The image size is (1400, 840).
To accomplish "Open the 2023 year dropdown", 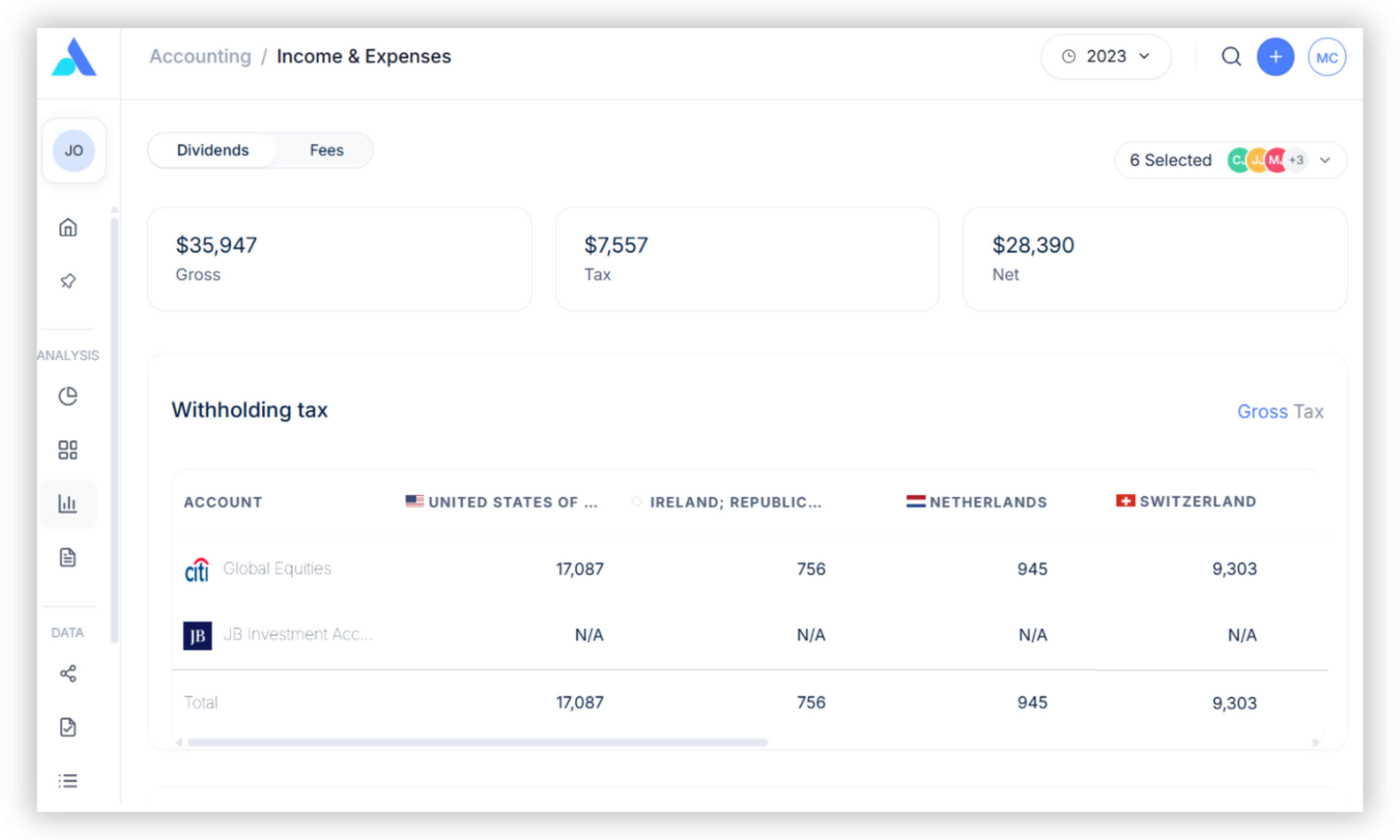I will [x=1106, y=57].
